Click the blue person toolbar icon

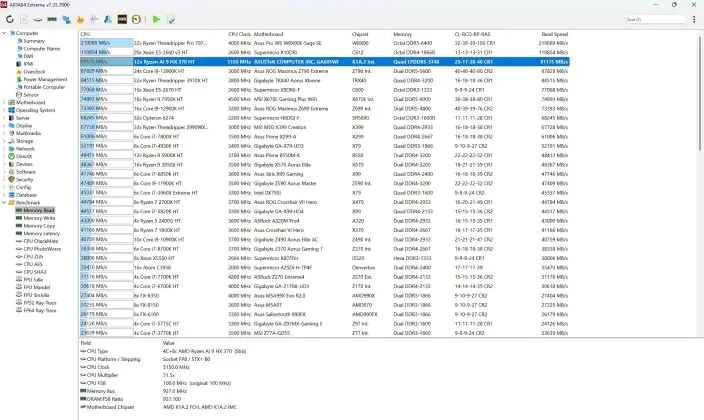[x=108, y=19]
